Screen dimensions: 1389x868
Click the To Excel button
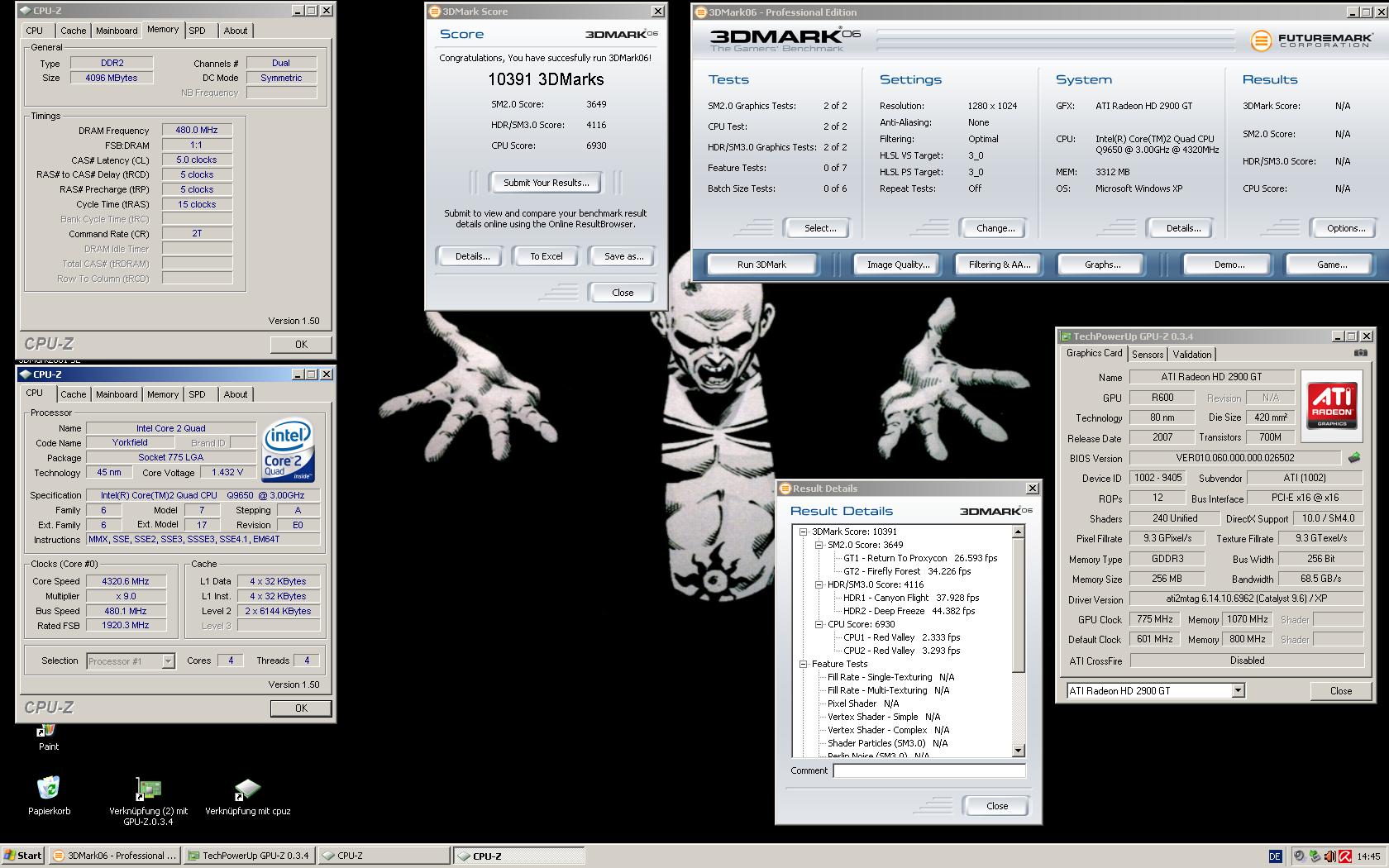pos(546,256)
